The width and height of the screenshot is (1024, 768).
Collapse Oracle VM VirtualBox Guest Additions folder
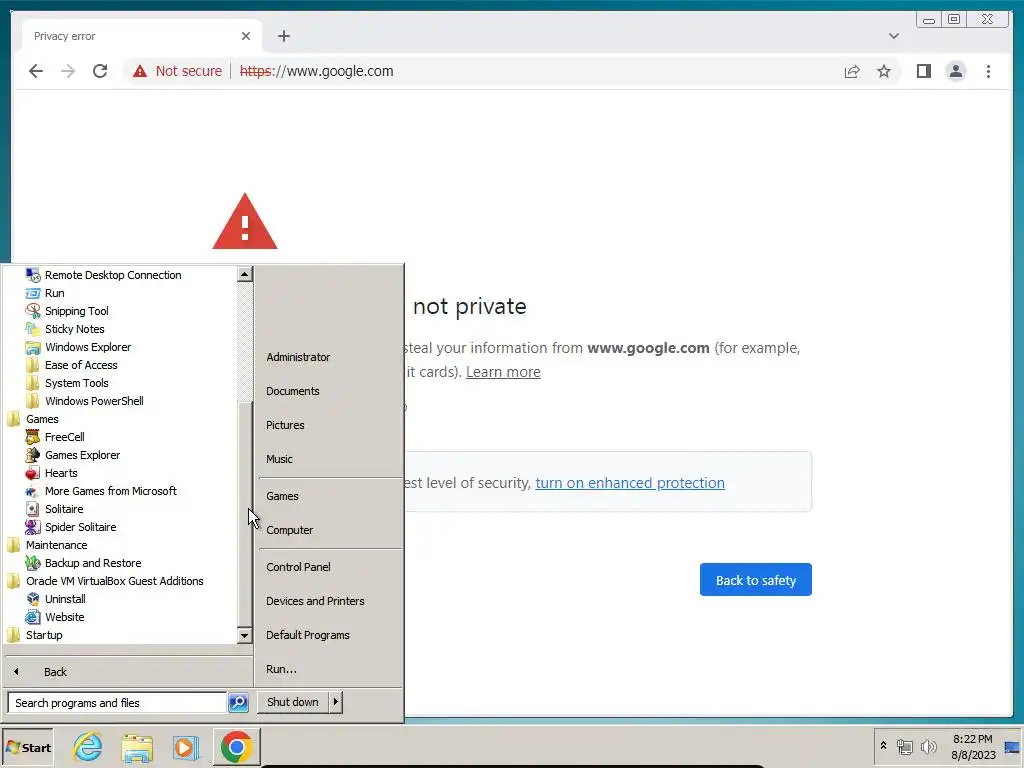[x=114, y=581]
